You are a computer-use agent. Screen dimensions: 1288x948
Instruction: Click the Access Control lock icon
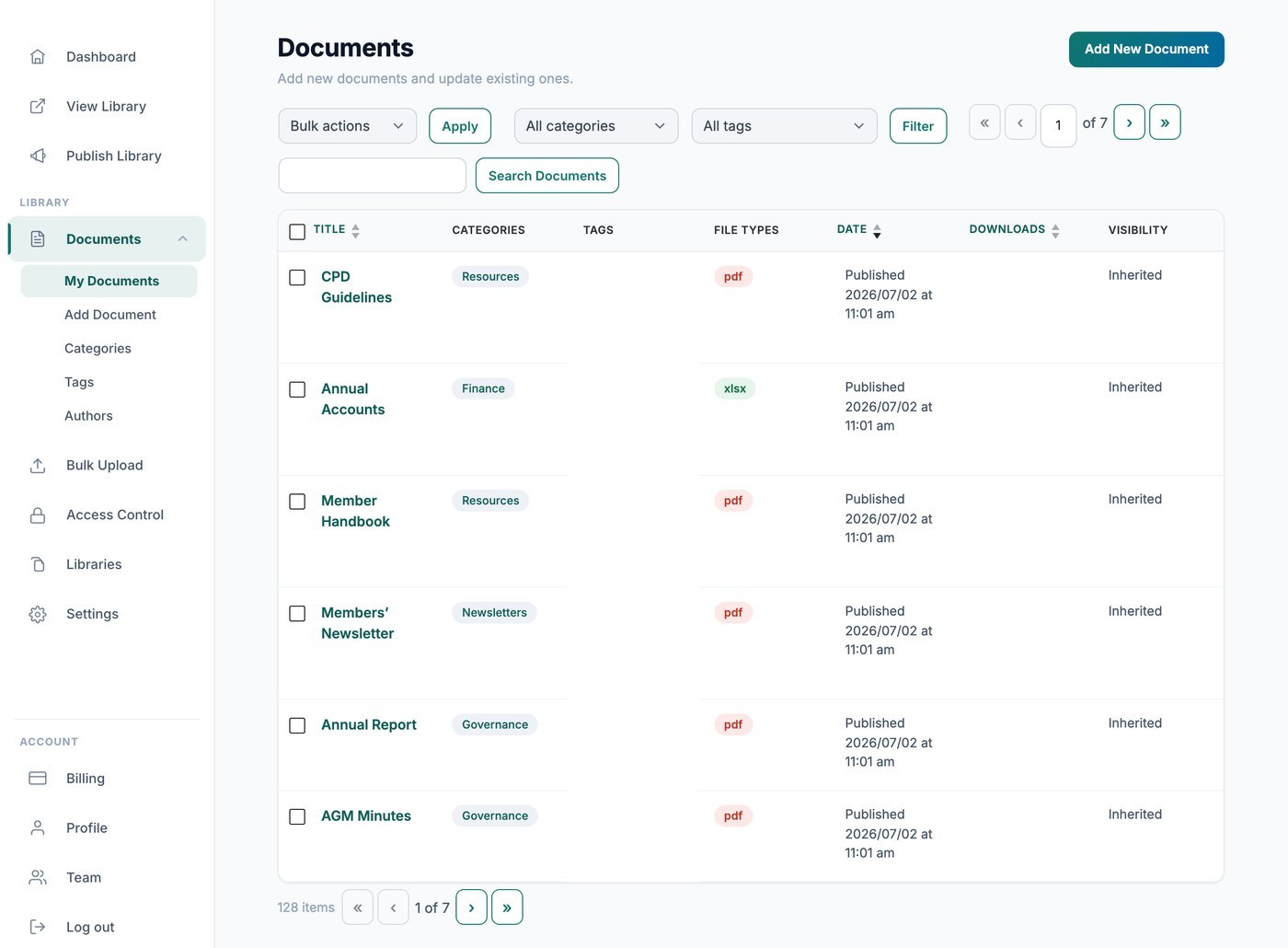[x=38, y=515]
